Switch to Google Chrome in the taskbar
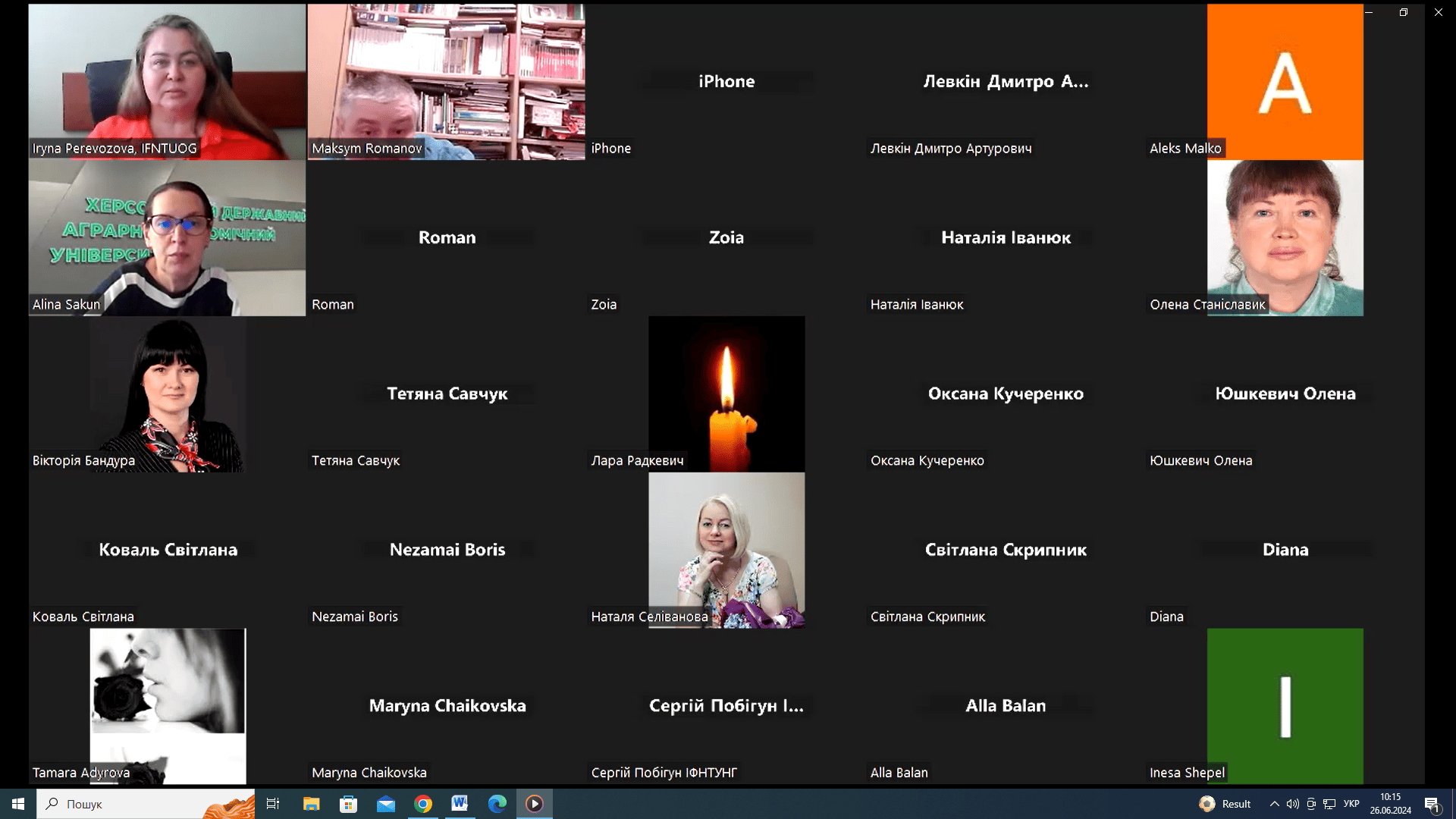 tap(423, 804)
